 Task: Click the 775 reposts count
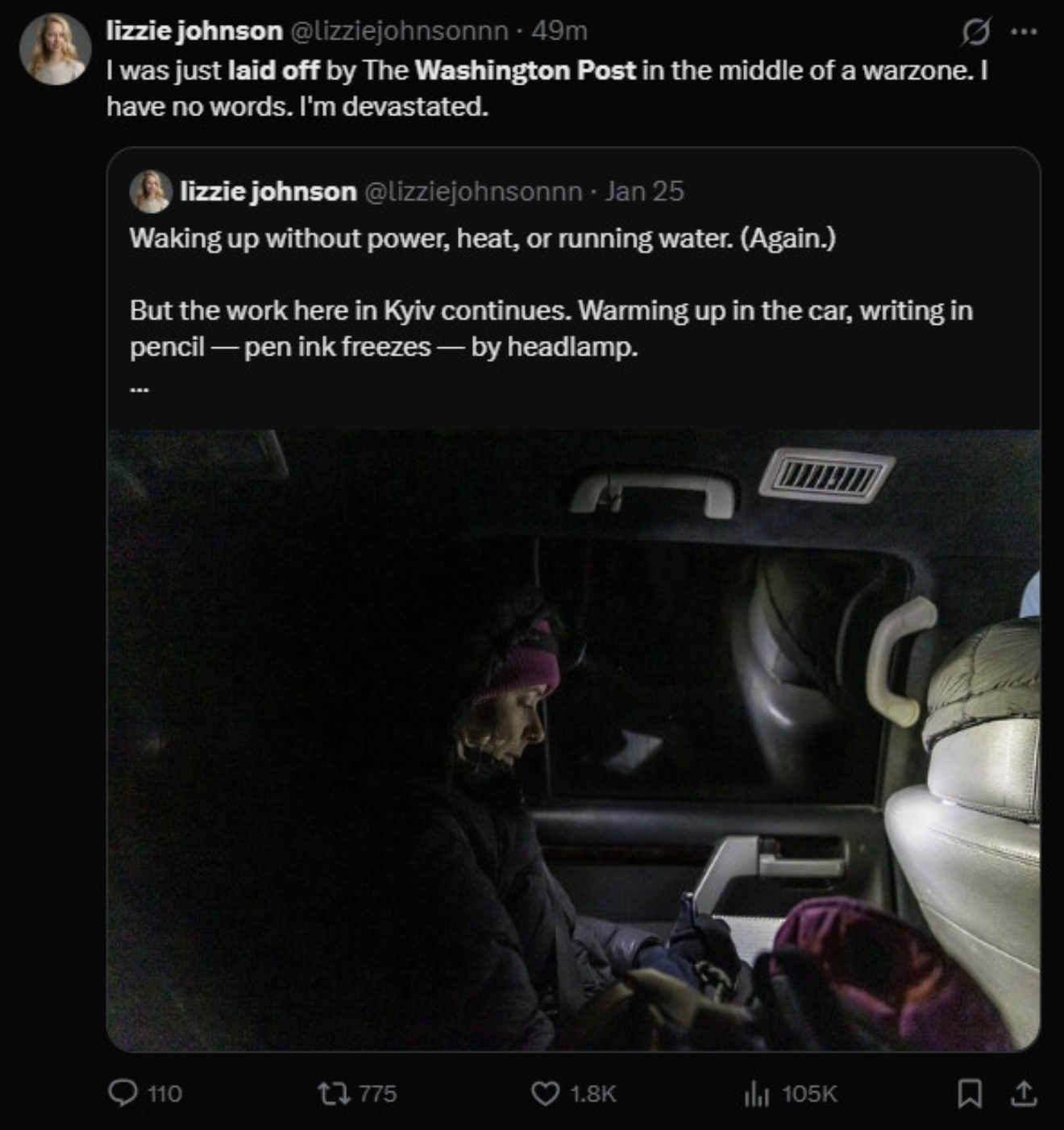[377, 1093]
